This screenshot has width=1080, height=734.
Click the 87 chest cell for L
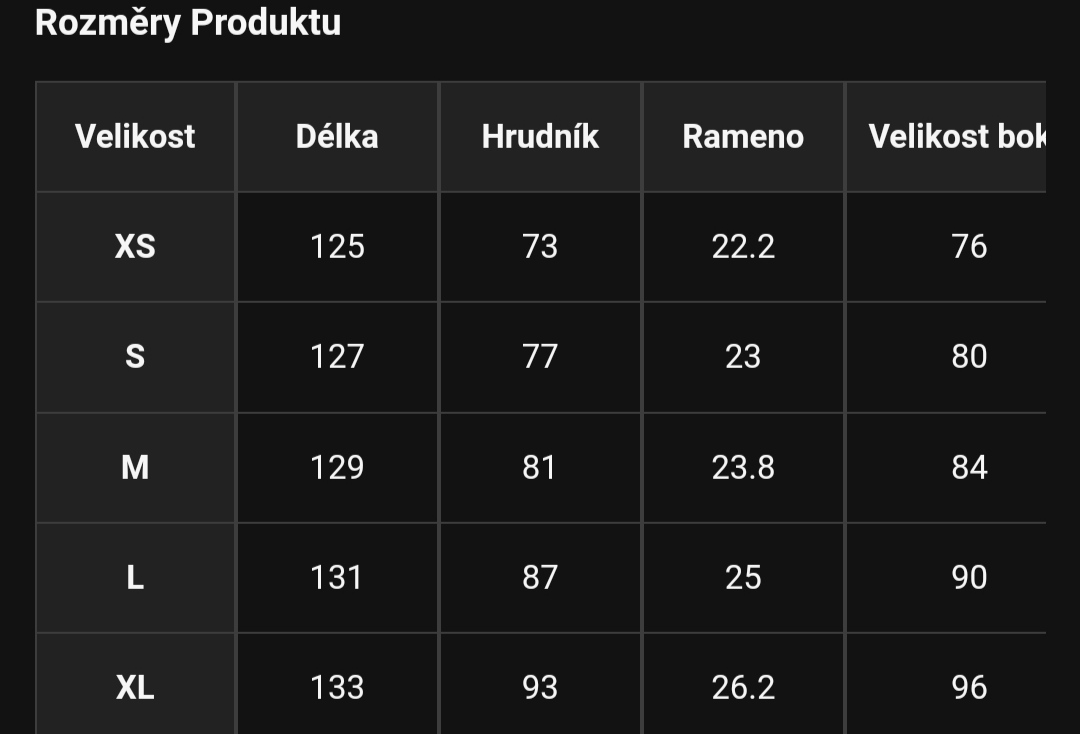(x=540, y=578)
